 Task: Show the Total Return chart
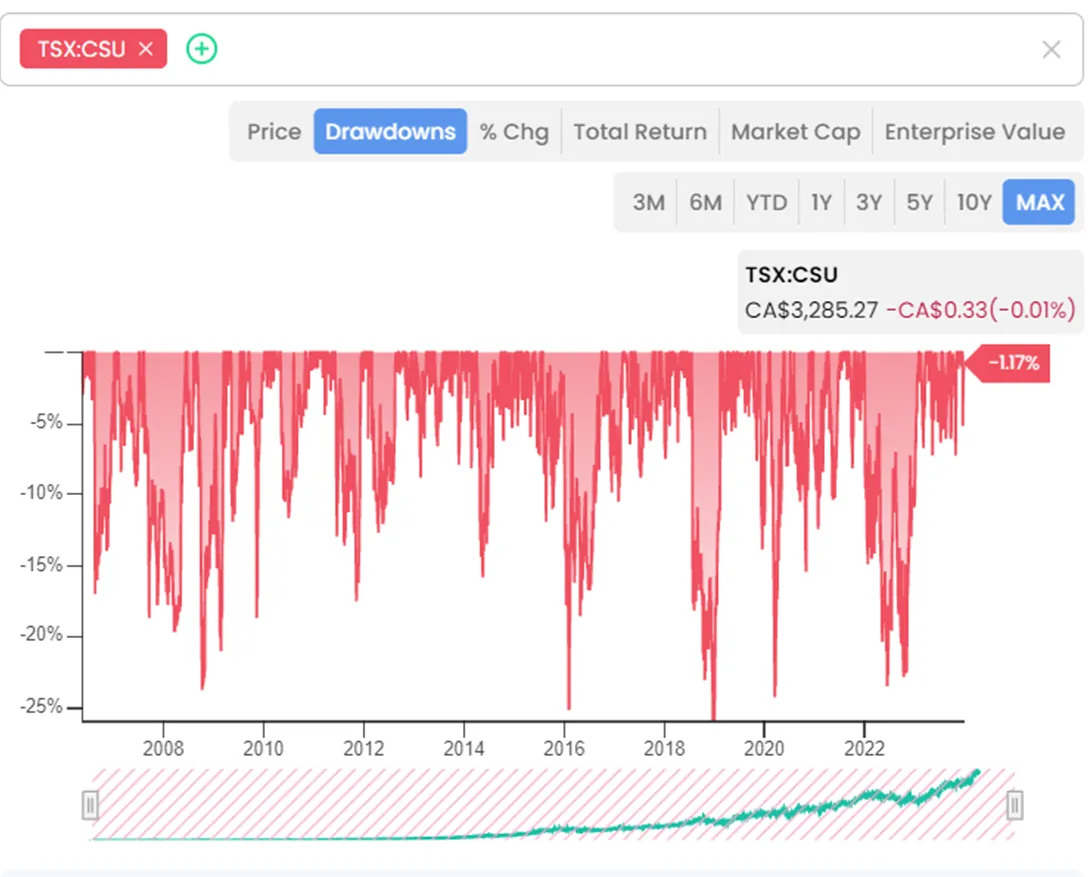(x=640, y=132)
